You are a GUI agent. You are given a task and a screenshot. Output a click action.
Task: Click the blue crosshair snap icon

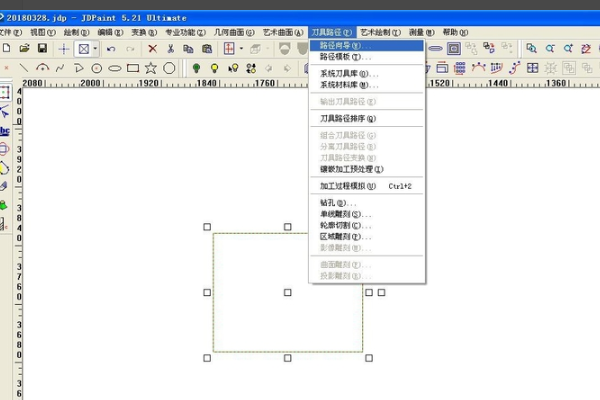[64, 49]
